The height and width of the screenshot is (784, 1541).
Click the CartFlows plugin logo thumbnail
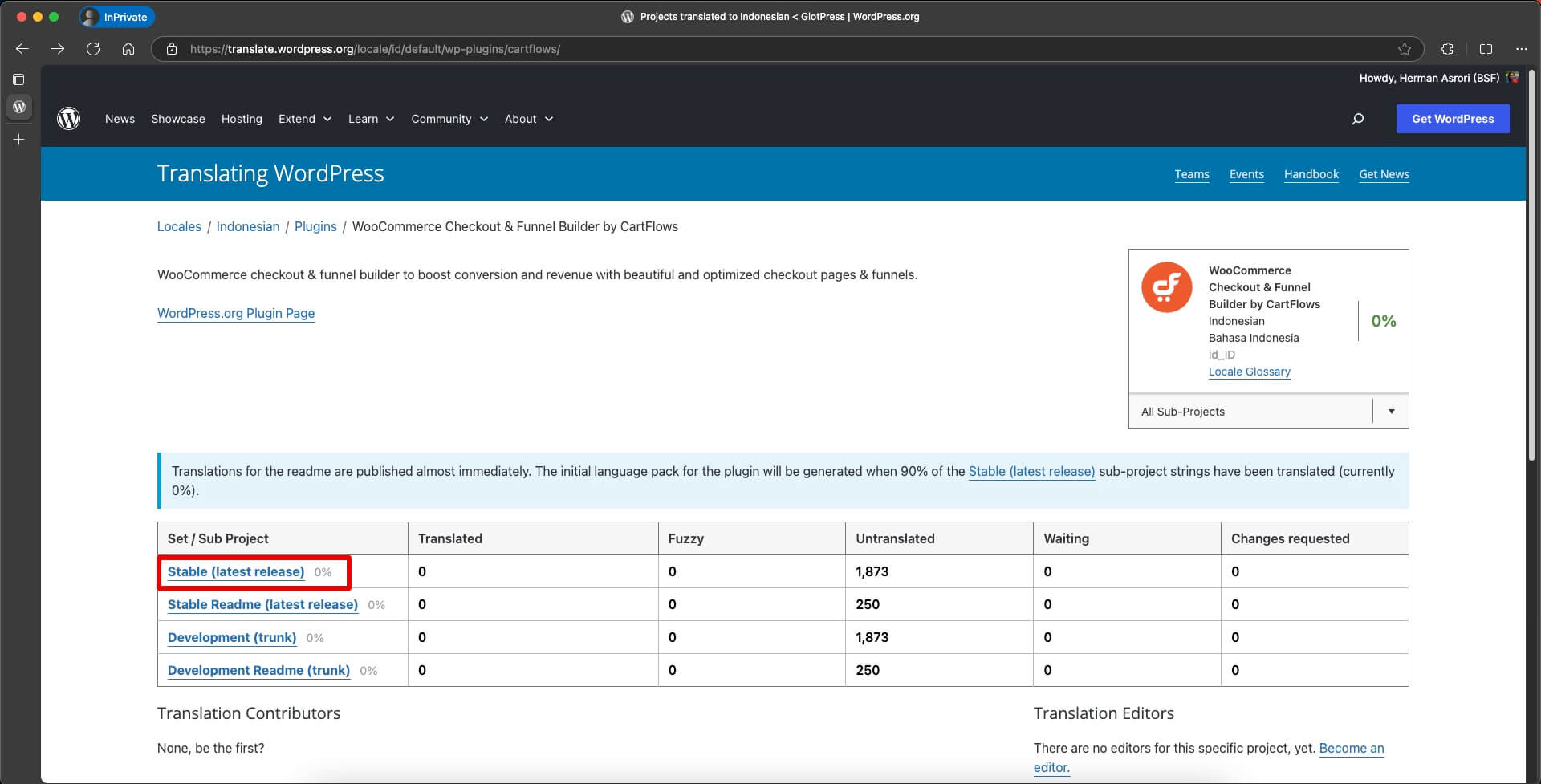pyautogui.click(x=1166, y=287)
